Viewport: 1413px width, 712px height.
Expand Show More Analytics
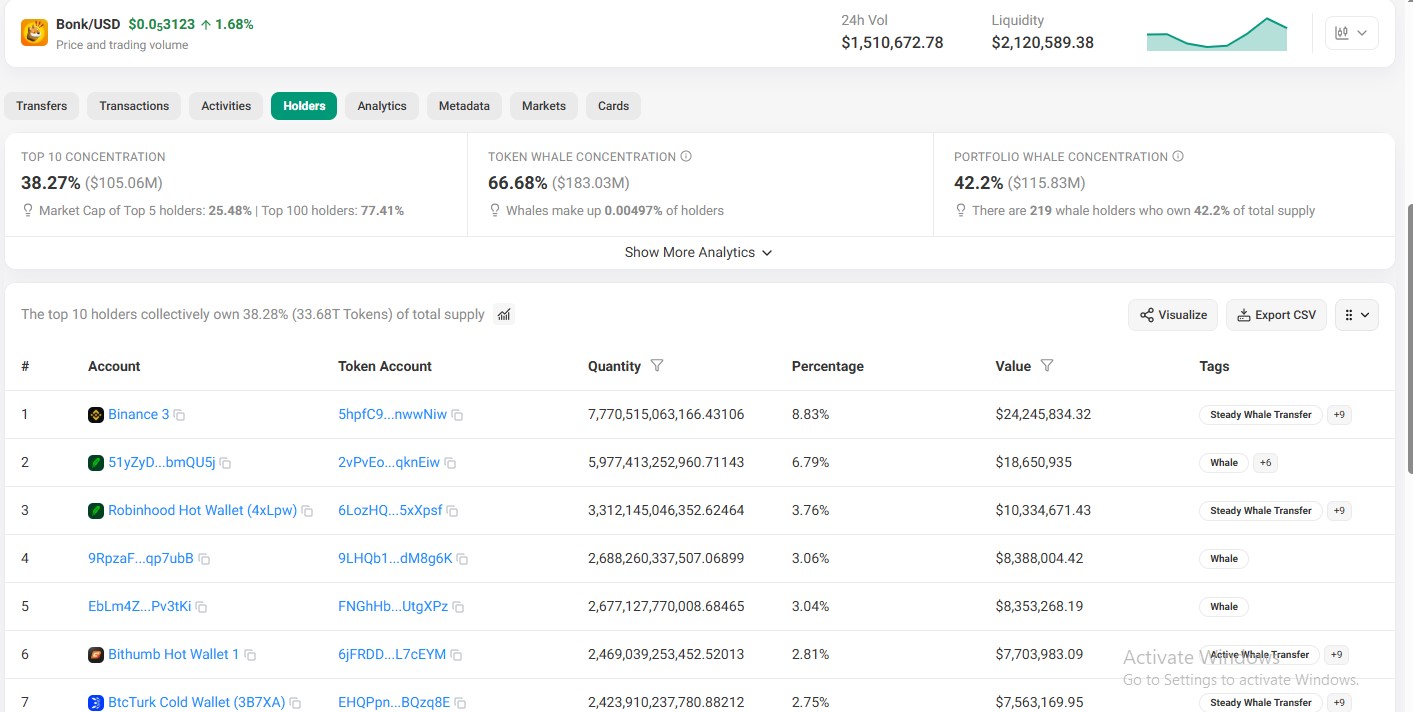click(x=699, y=252)
